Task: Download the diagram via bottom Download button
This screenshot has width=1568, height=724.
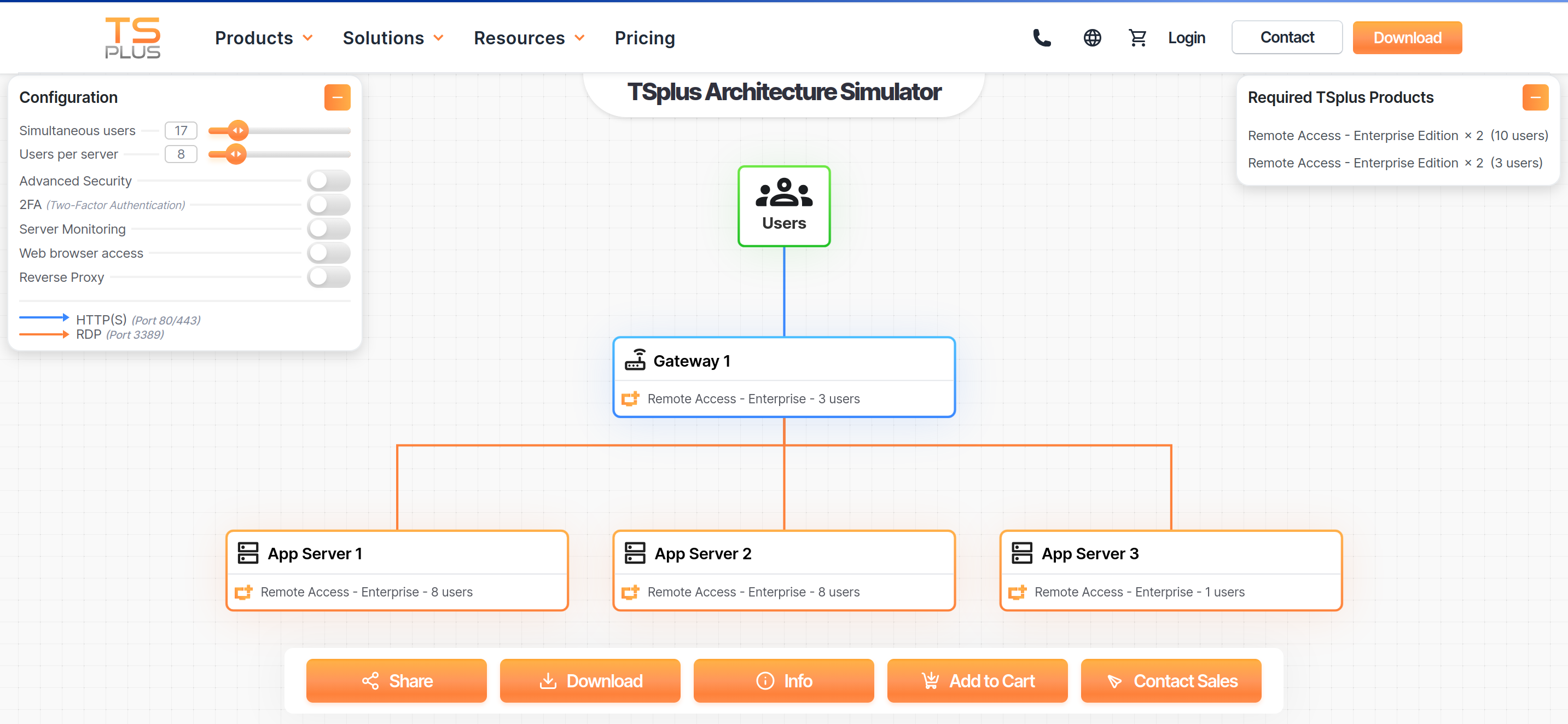Action: pos(590,681)
